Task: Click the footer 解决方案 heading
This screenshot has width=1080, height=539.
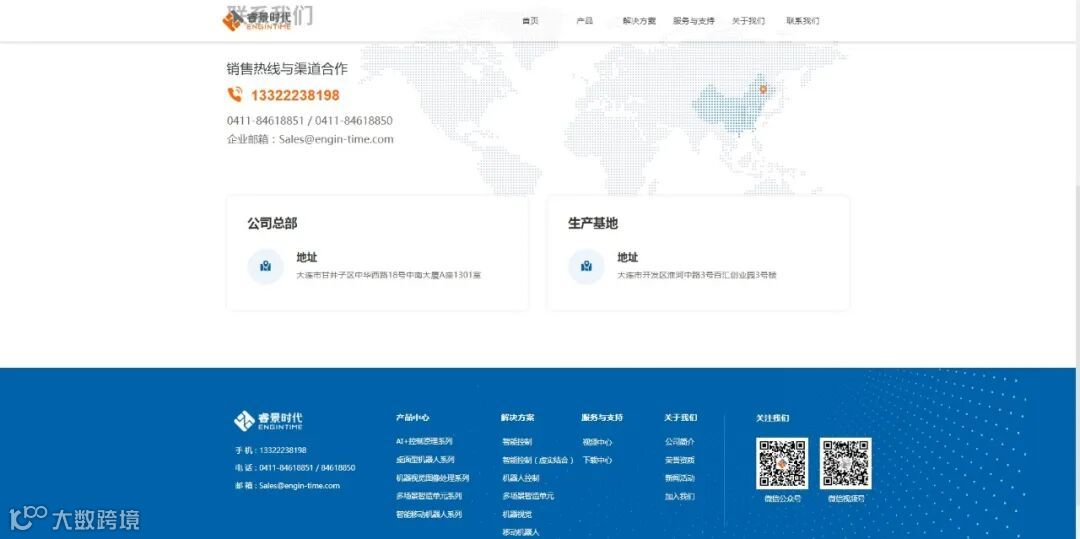Action: pyautogui.click(x=517, y=418)
